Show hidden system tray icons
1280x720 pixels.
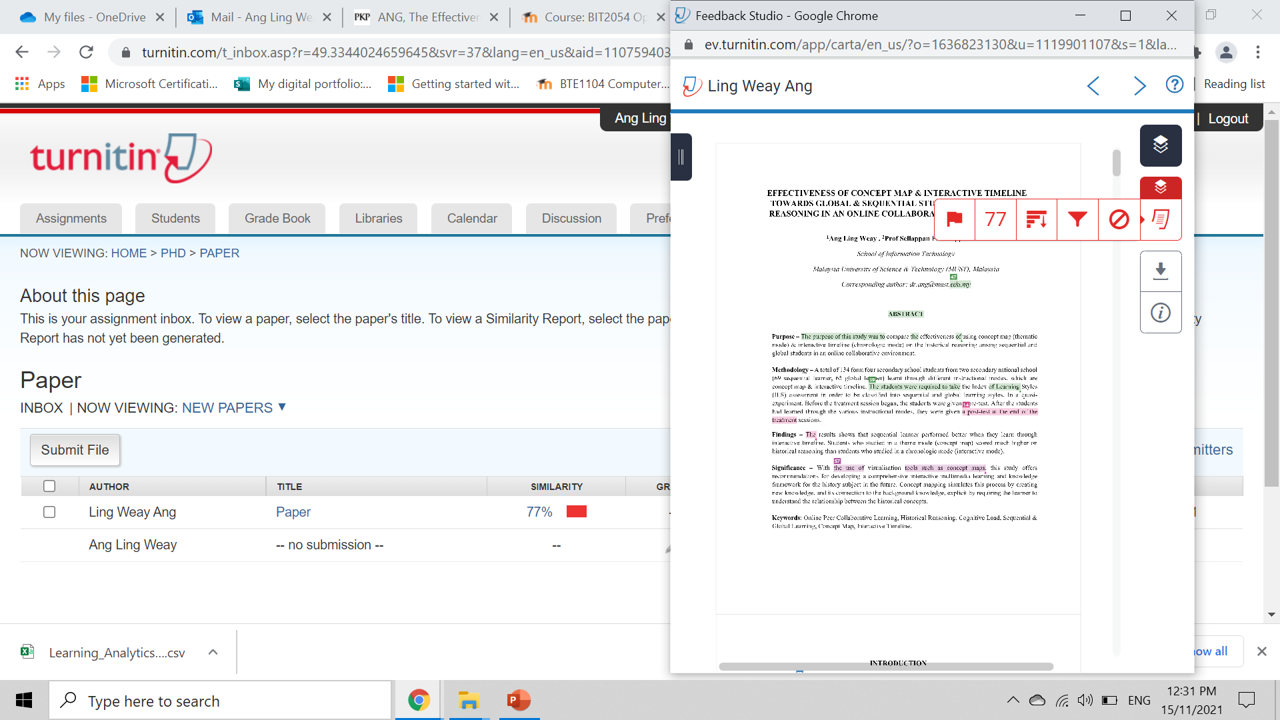point(1012,701)
